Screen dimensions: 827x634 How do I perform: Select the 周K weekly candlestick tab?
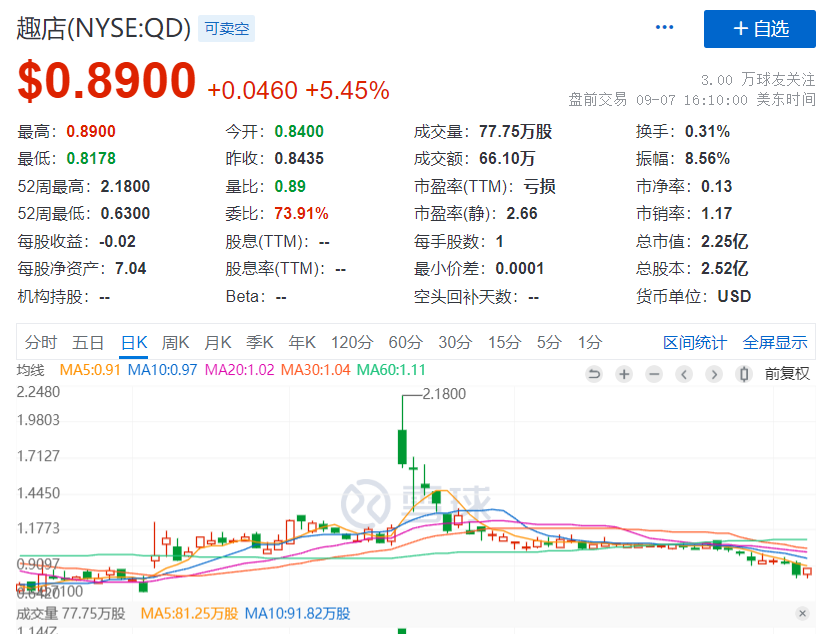(175, 342)
